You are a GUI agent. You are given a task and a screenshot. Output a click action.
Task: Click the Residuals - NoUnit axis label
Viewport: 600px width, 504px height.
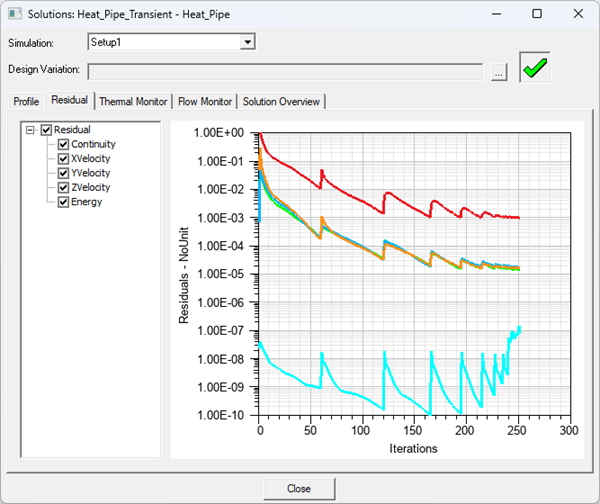click(x=184, y=275)
